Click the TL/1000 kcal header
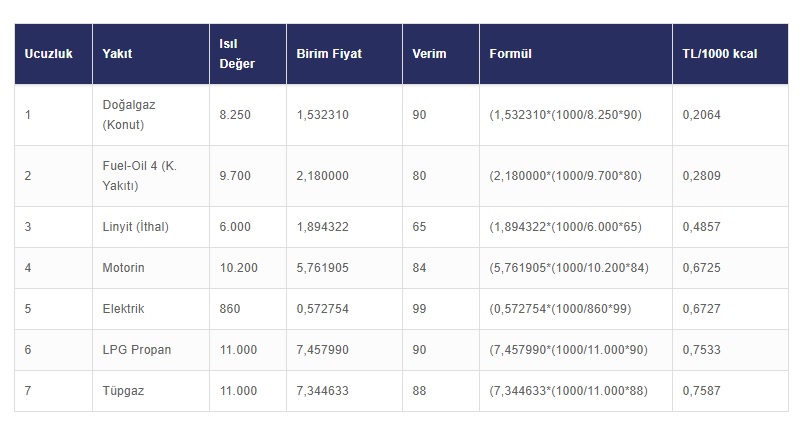The image size is (801, 444). [x=720, y=53]
